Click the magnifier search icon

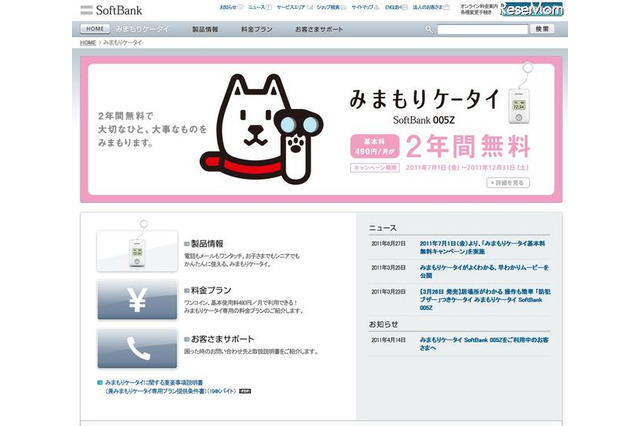429,29
